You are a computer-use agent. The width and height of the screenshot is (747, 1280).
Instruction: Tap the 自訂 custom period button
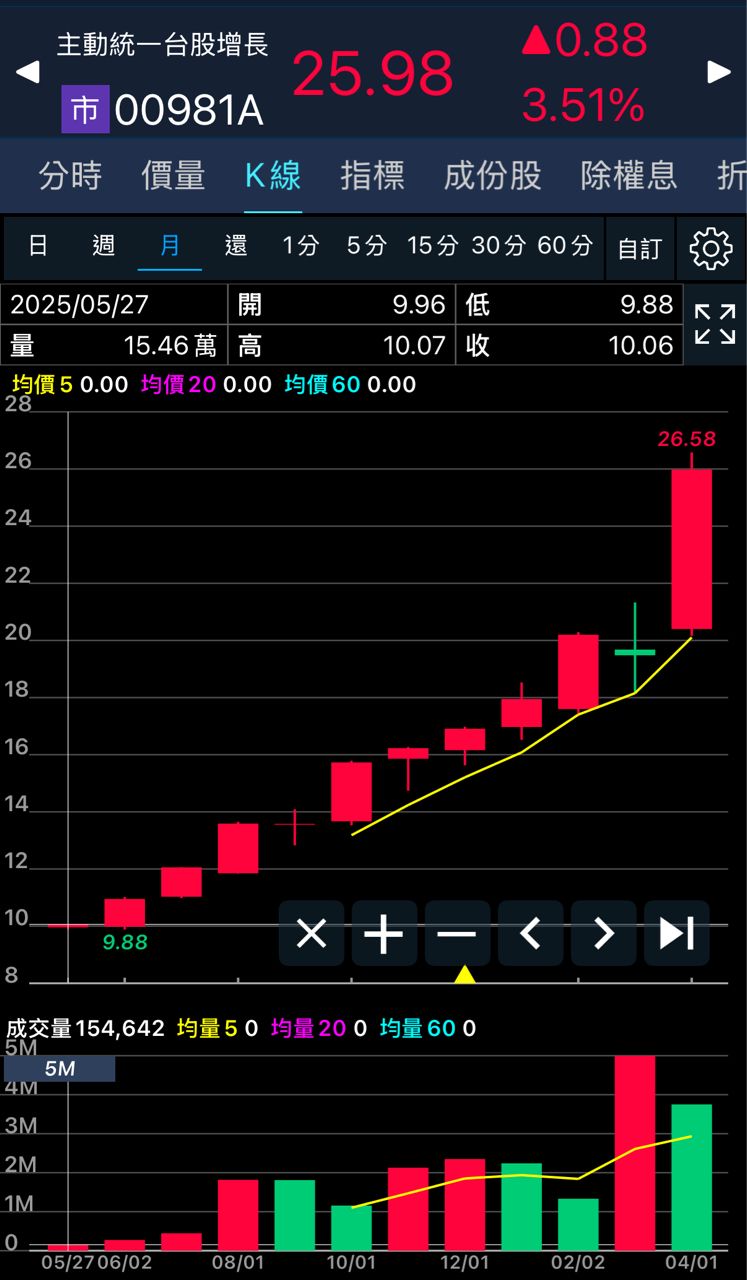640,248
